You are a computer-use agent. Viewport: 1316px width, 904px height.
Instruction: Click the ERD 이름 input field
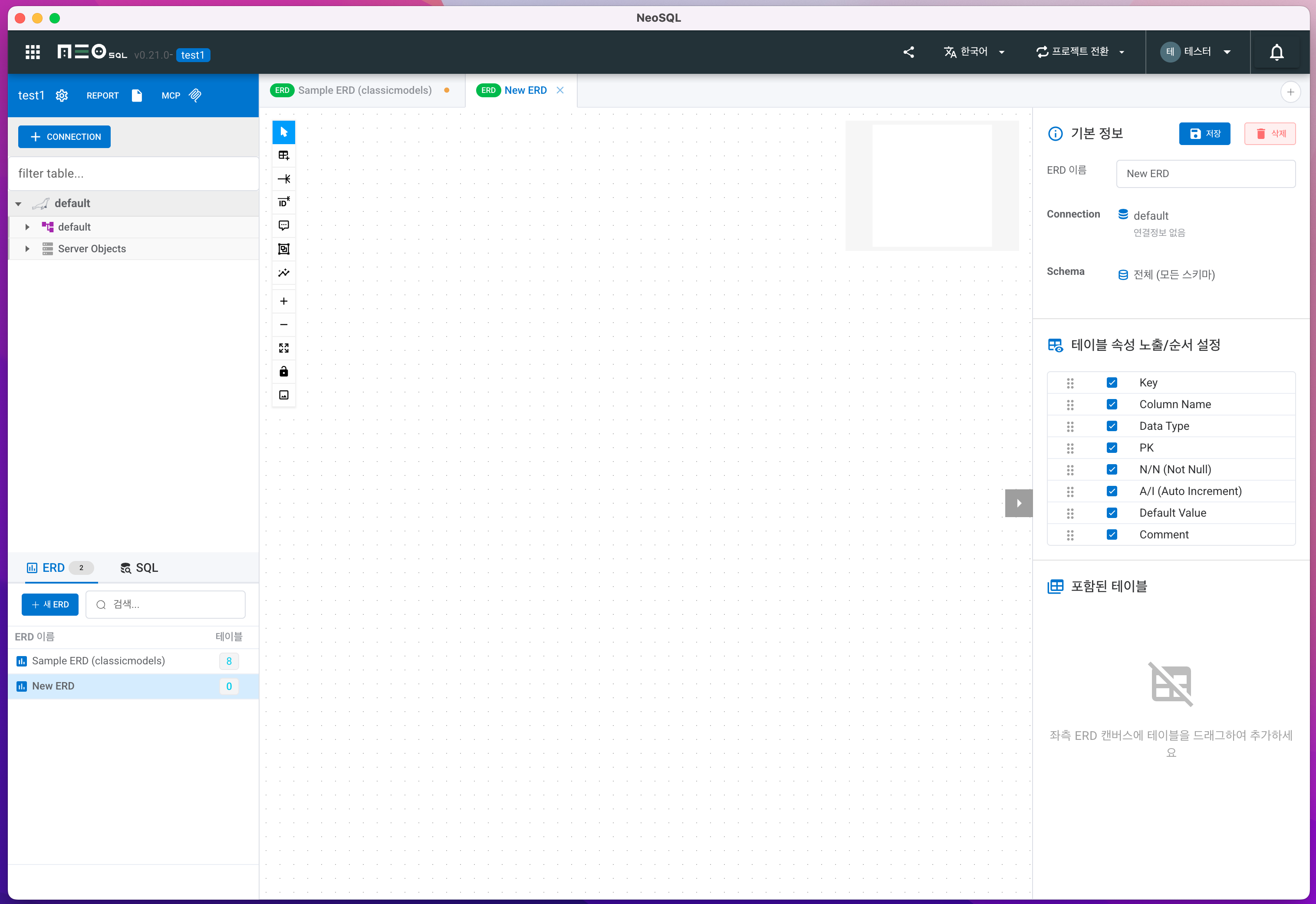coord(1205,174)
